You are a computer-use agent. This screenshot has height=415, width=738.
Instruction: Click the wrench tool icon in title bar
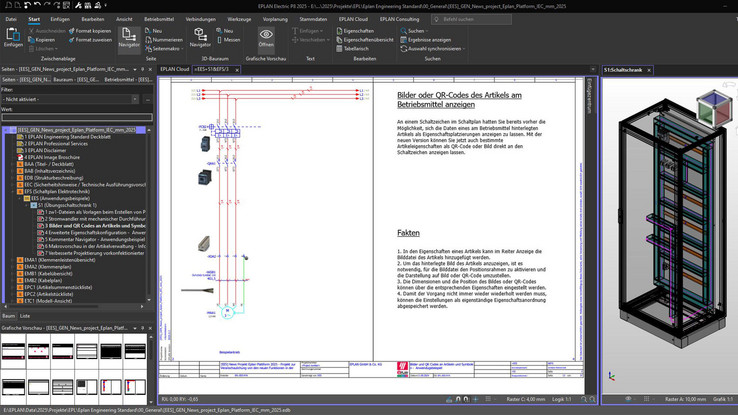pos(78,5)
